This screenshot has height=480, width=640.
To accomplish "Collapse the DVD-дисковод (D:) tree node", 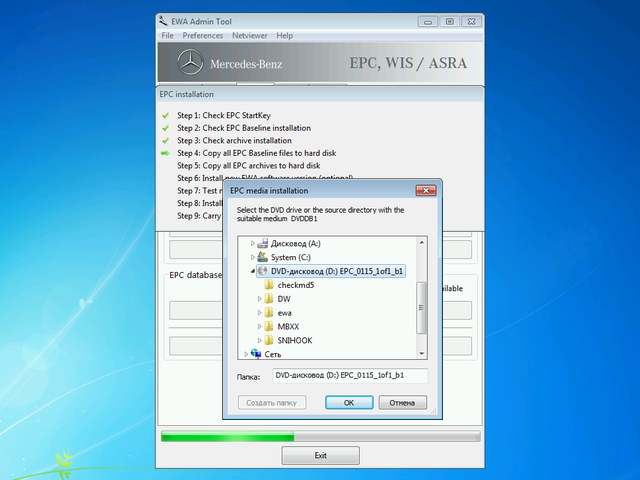I will click(253, 271).
